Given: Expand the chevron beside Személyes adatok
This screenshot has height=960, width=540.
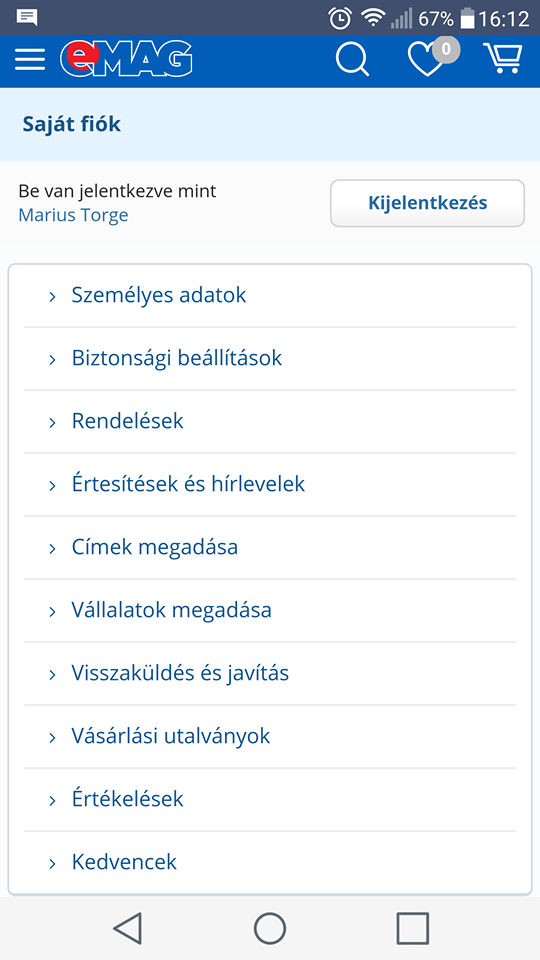Looking at the screenshot, I should click(x=53, y=296).
